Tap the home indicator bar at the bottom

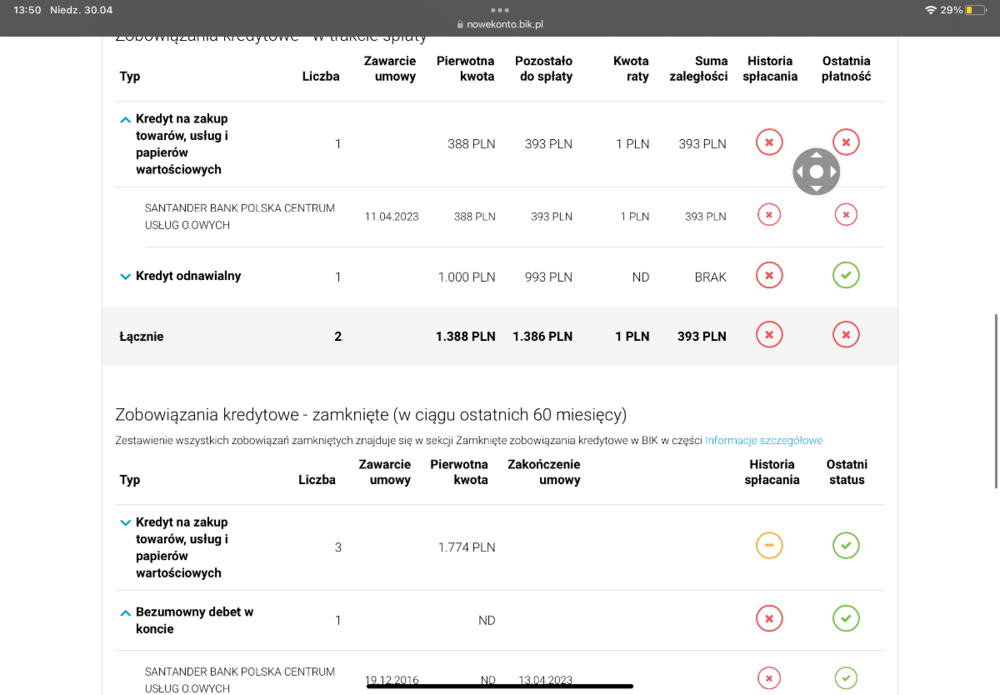(x=500, y=686)
